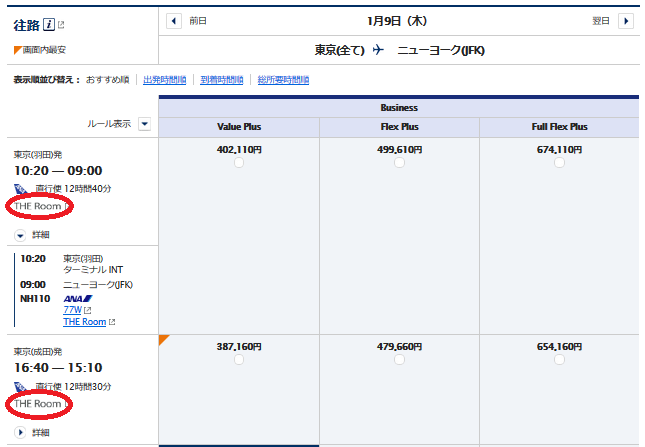Click the ANA logo in NH110 details
This screenshot has width=645, height=447.
77,298
